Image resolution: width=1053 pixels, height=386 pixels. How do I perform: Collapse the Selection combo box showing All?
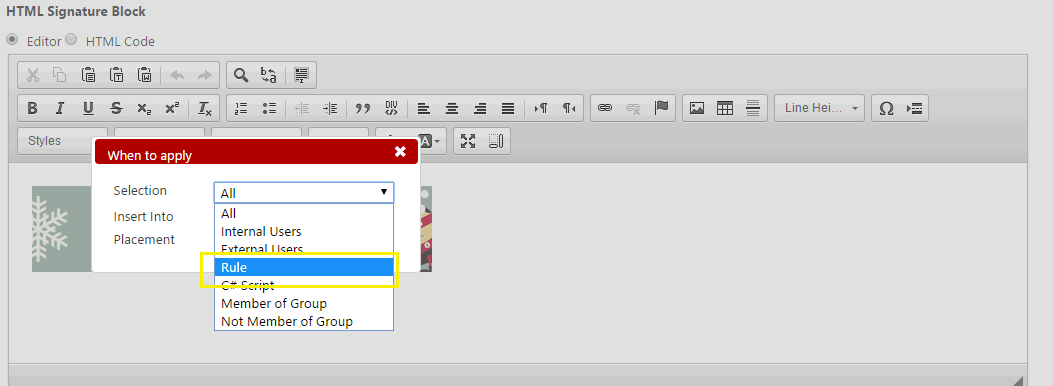[304, 193]
